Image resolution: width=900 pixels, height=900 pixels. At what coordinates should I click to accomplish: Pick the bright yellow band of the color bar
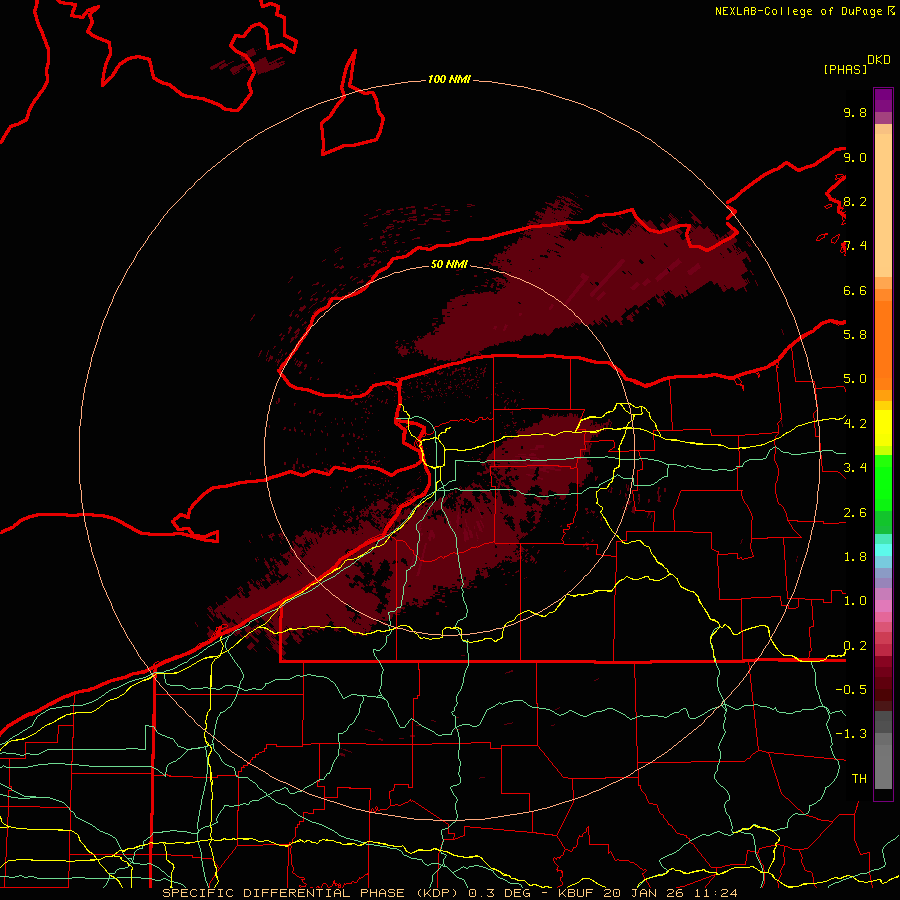883,428
